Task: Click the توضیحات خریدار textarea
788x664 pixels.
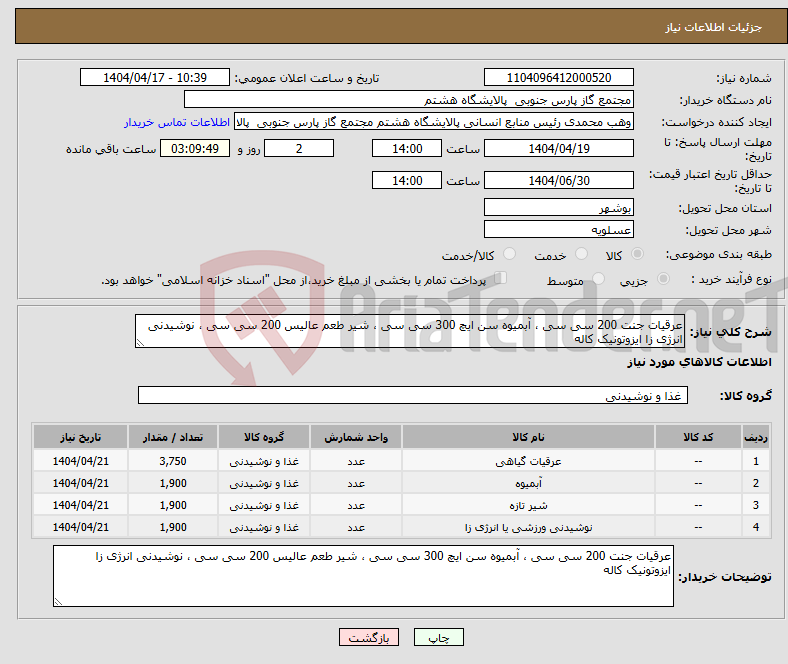Action: pos(363,576)
